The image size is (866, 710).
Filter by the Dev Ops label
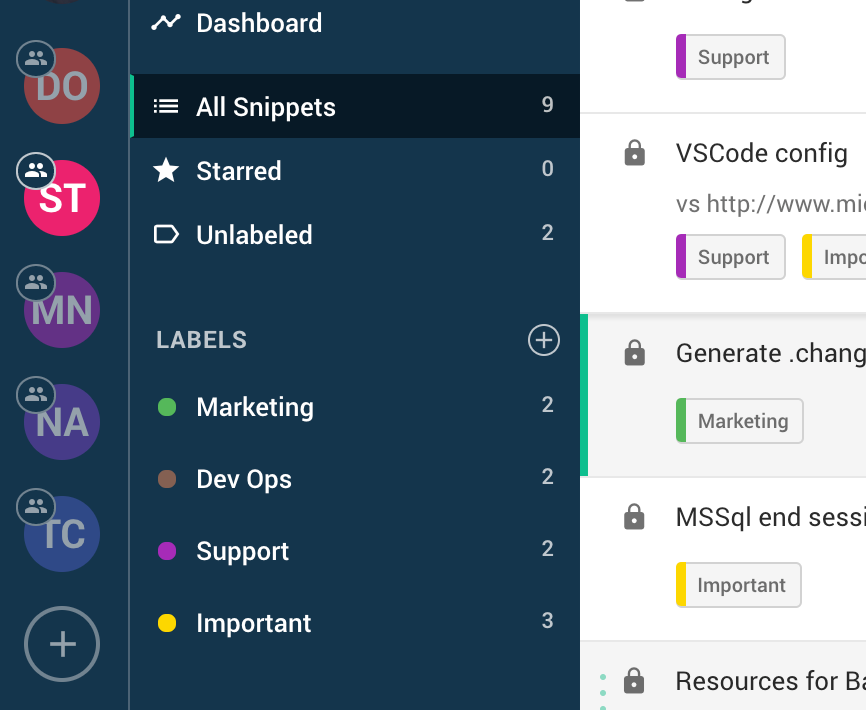point(243,479)
